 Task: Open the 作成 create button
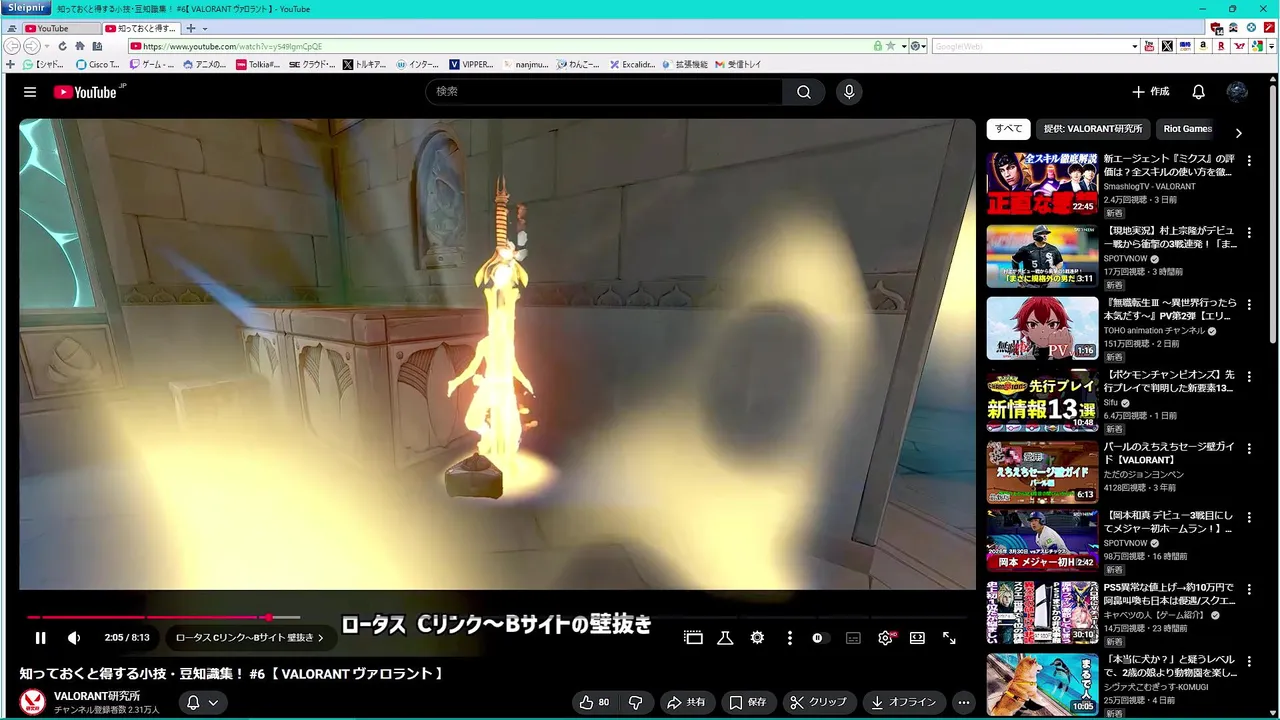click(1150, 92)
